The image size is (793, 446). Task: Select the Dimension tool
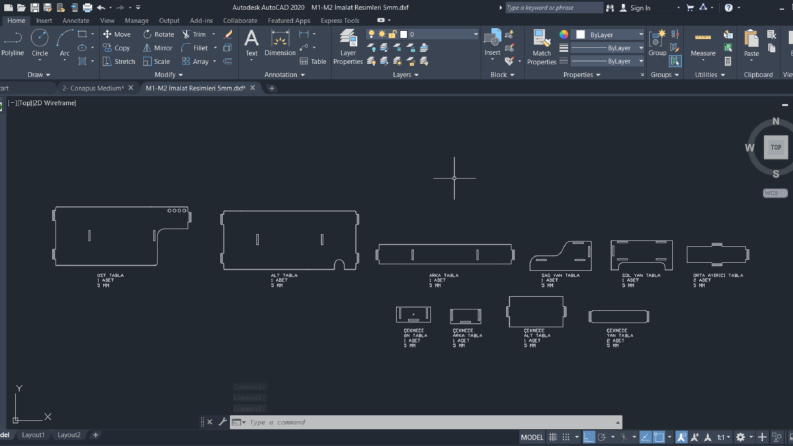coord(280,42)
